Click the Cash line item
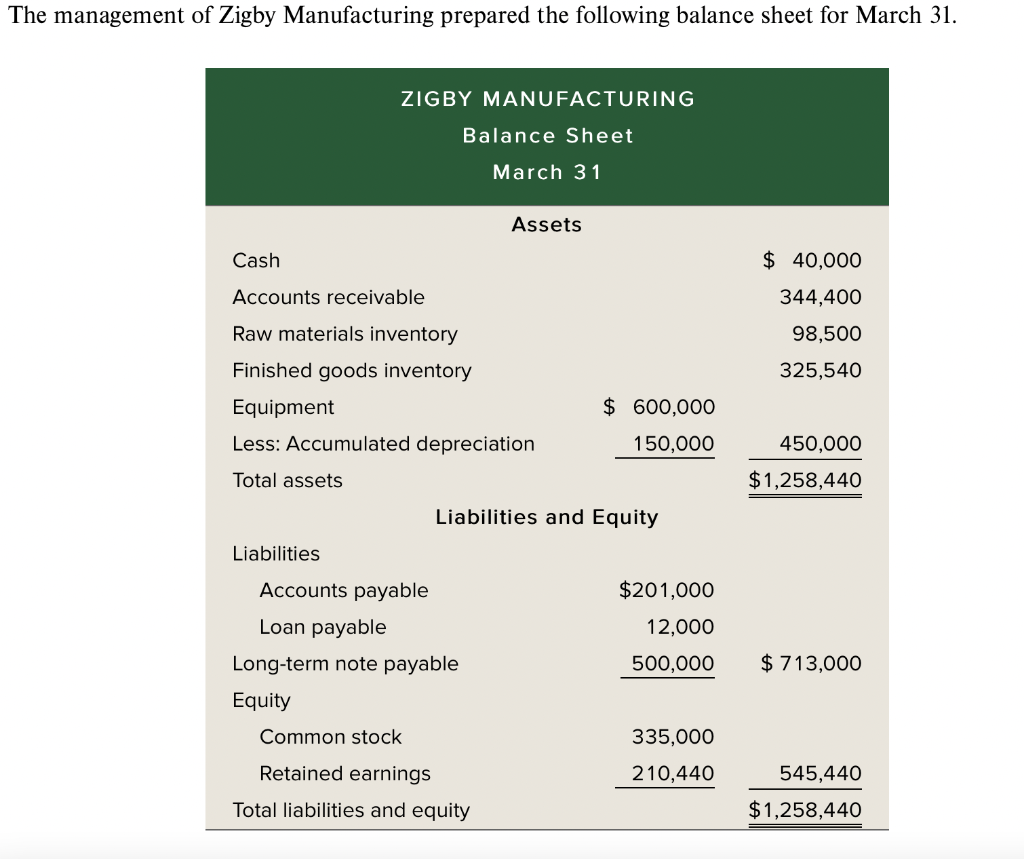The height and width of the screenshot is (859, 1024). click(x=256, y=260)
